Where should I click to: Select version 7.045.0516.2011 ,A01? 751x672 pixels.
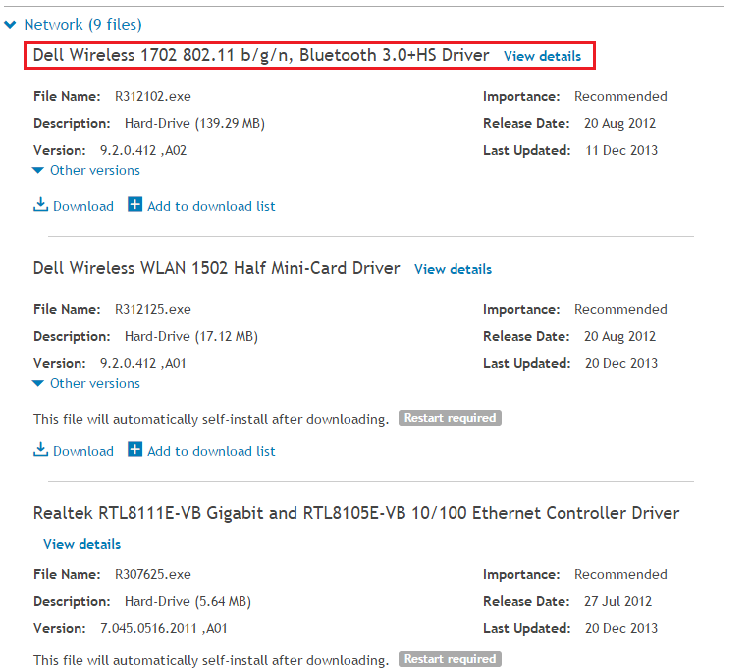164,628
